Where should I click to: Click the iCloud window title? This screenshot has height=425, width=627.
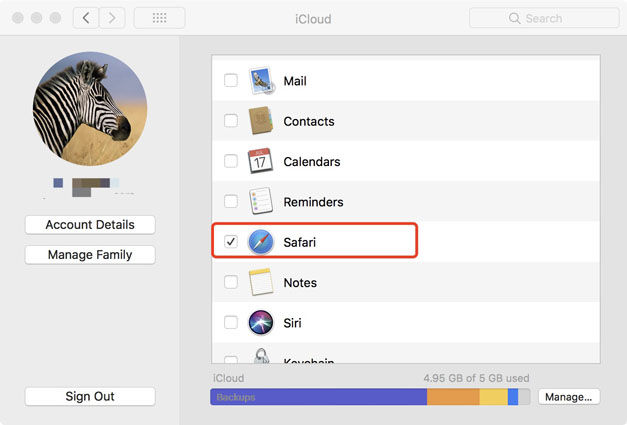tap(313, 19)
